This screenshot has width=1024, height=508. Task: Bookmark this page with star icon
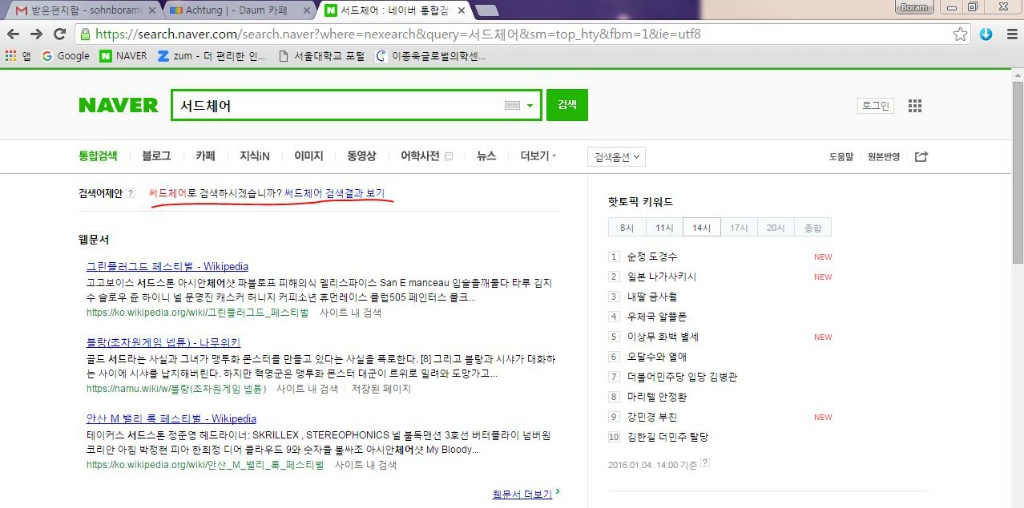pos(960,35)
